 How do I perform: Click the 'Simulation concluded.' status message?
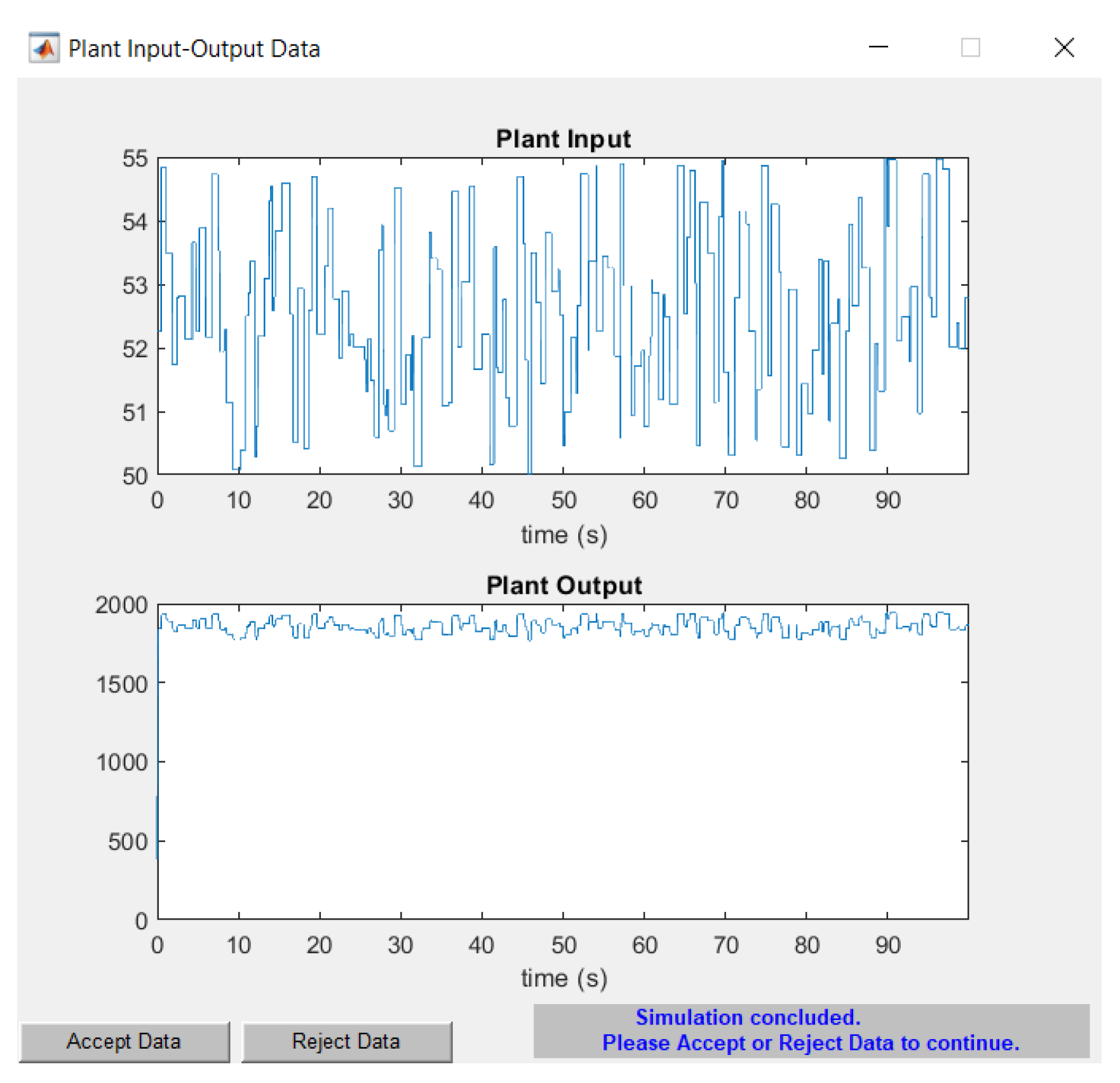(x=748, y=1017)
